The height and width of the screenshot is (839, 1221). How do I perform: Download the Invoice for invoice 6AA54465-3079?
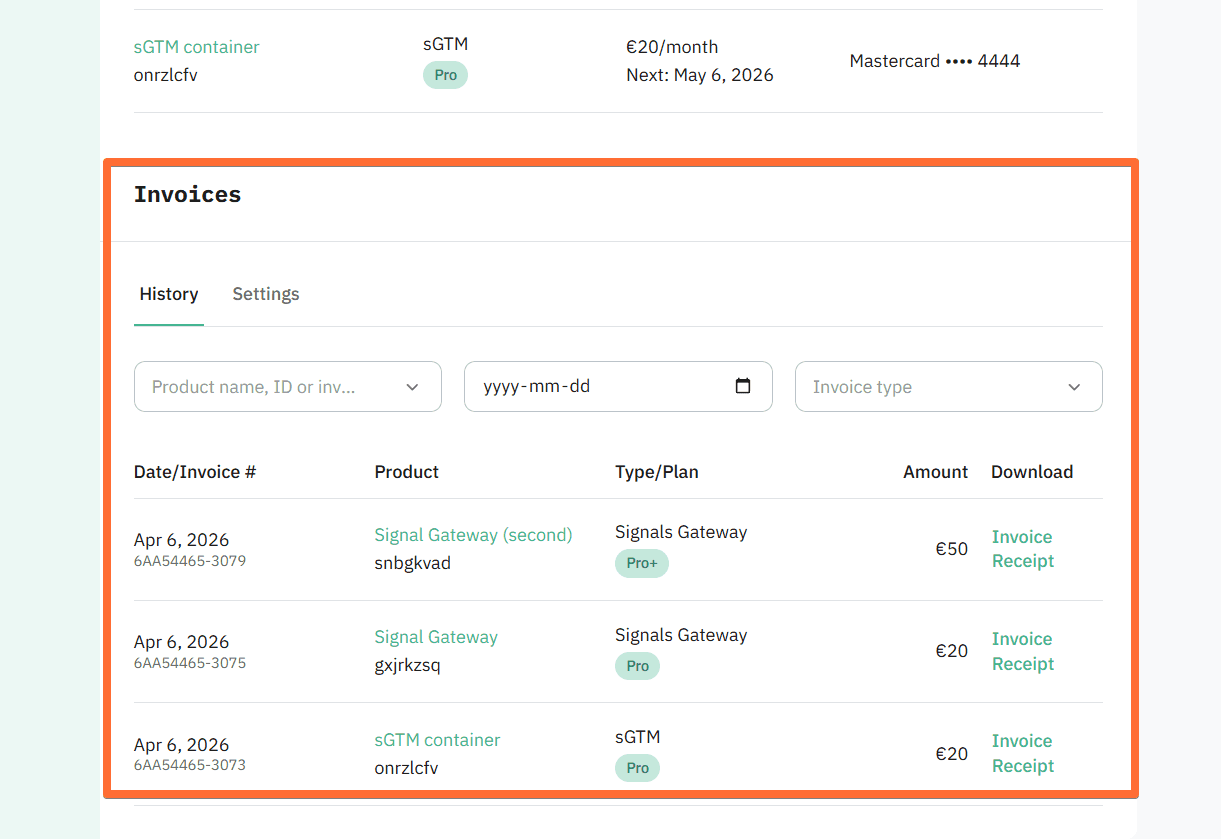(1021, 537)
